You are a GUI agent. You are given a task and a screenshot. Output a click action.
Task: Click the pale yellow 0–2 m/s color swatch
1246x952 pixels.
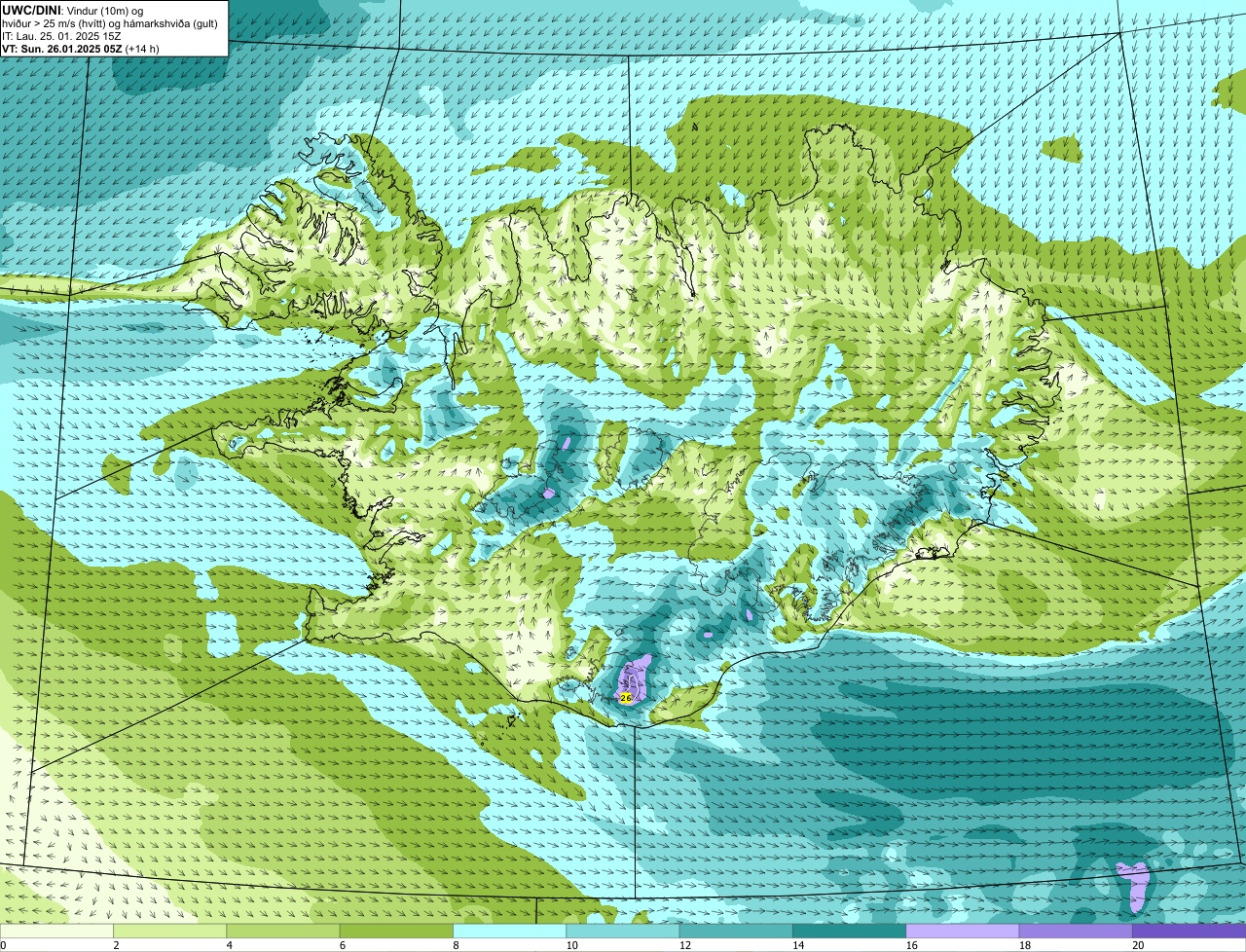point(56,932)
